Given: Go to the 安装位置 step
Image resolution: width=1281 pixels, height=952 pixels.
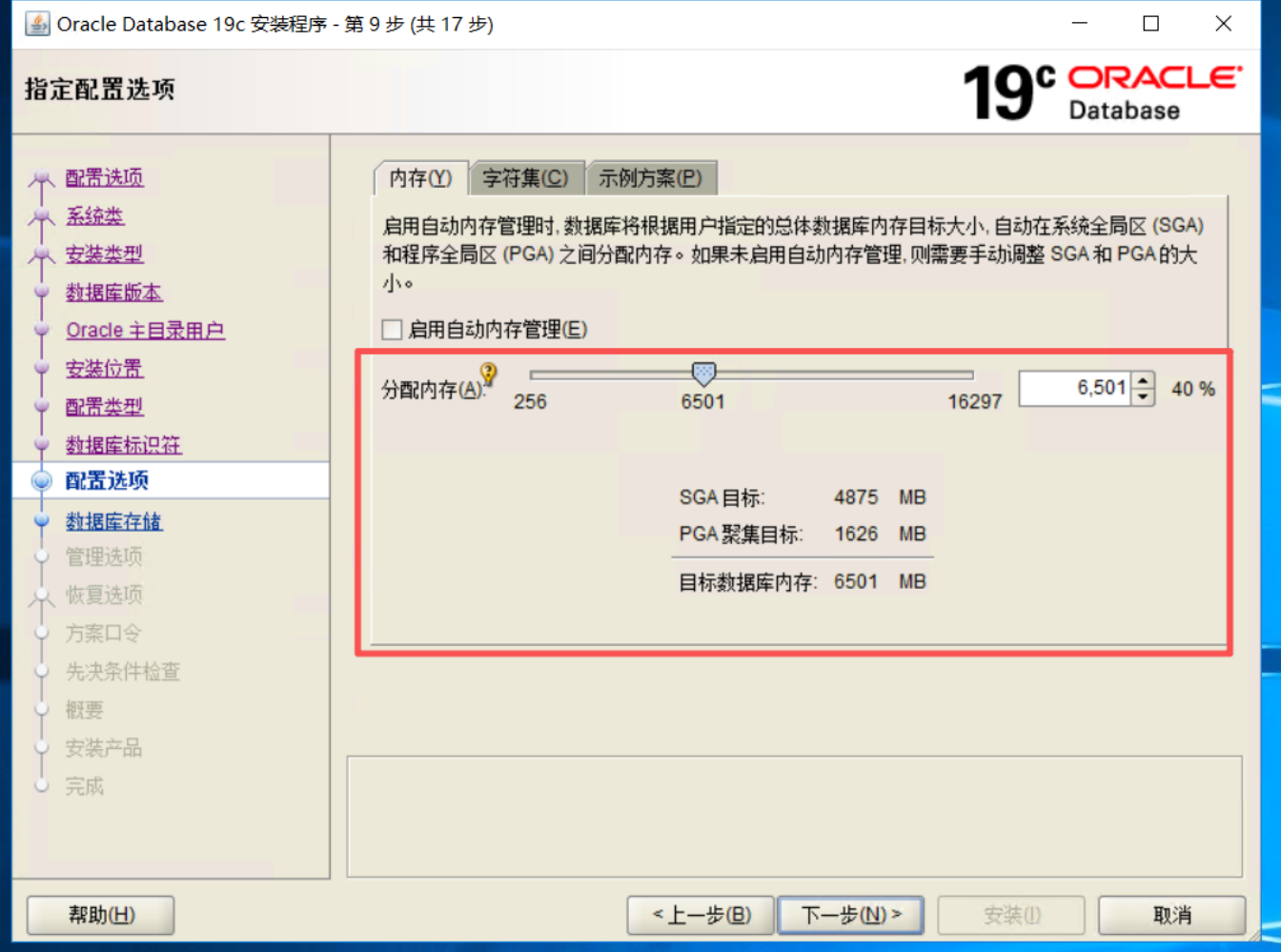Looking at the screenshot, I should (105, 369).
